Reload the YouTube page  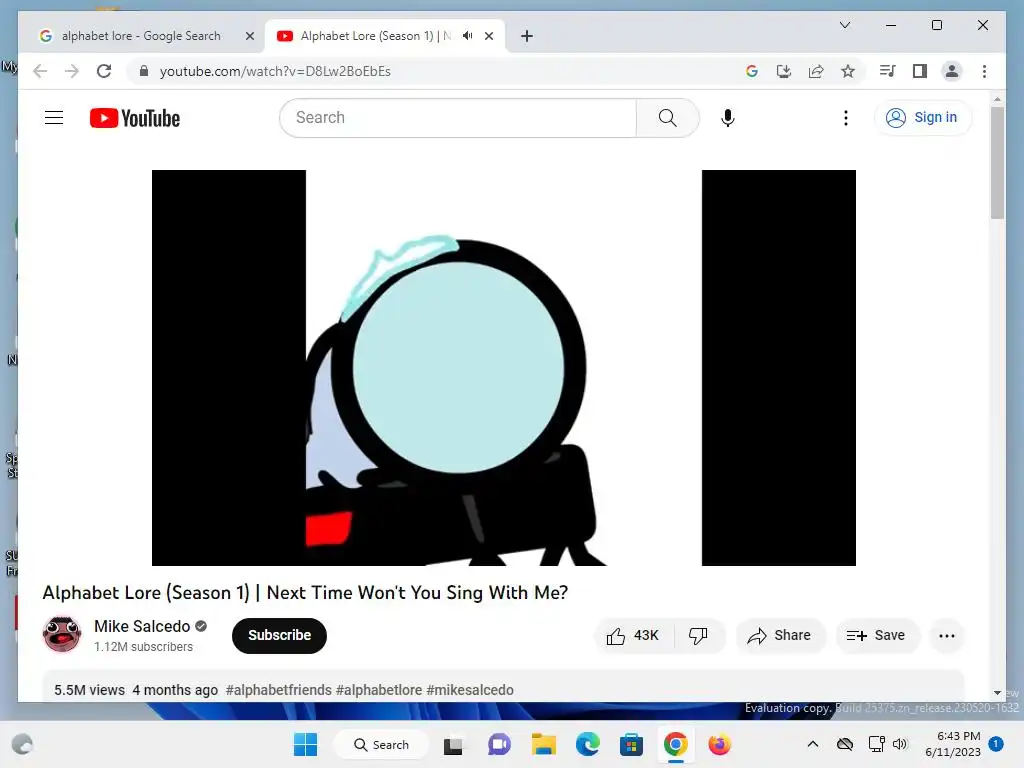104,71
